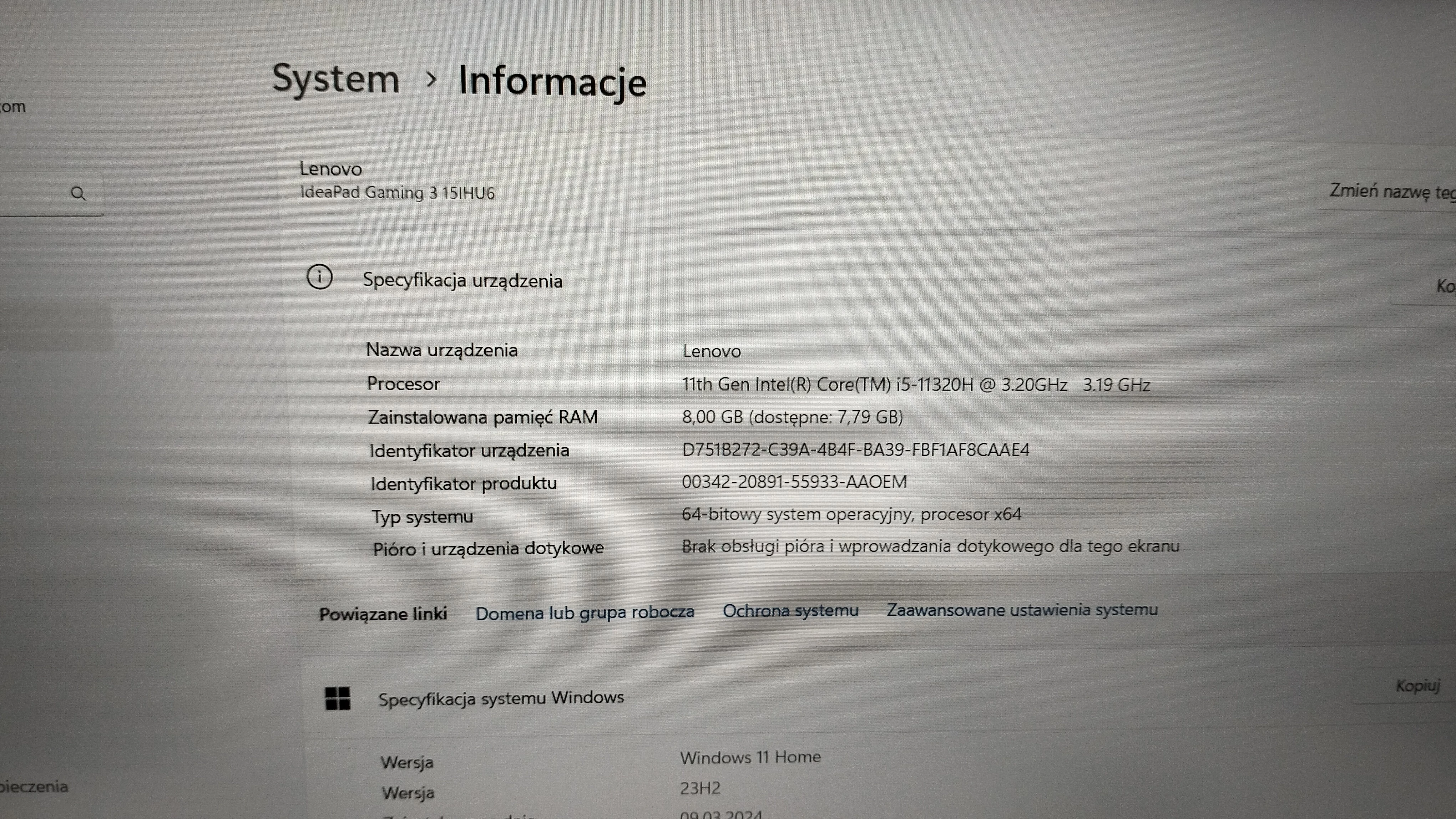
Task: Click the Identyfikator produktu label
Action: click(464, 483)
